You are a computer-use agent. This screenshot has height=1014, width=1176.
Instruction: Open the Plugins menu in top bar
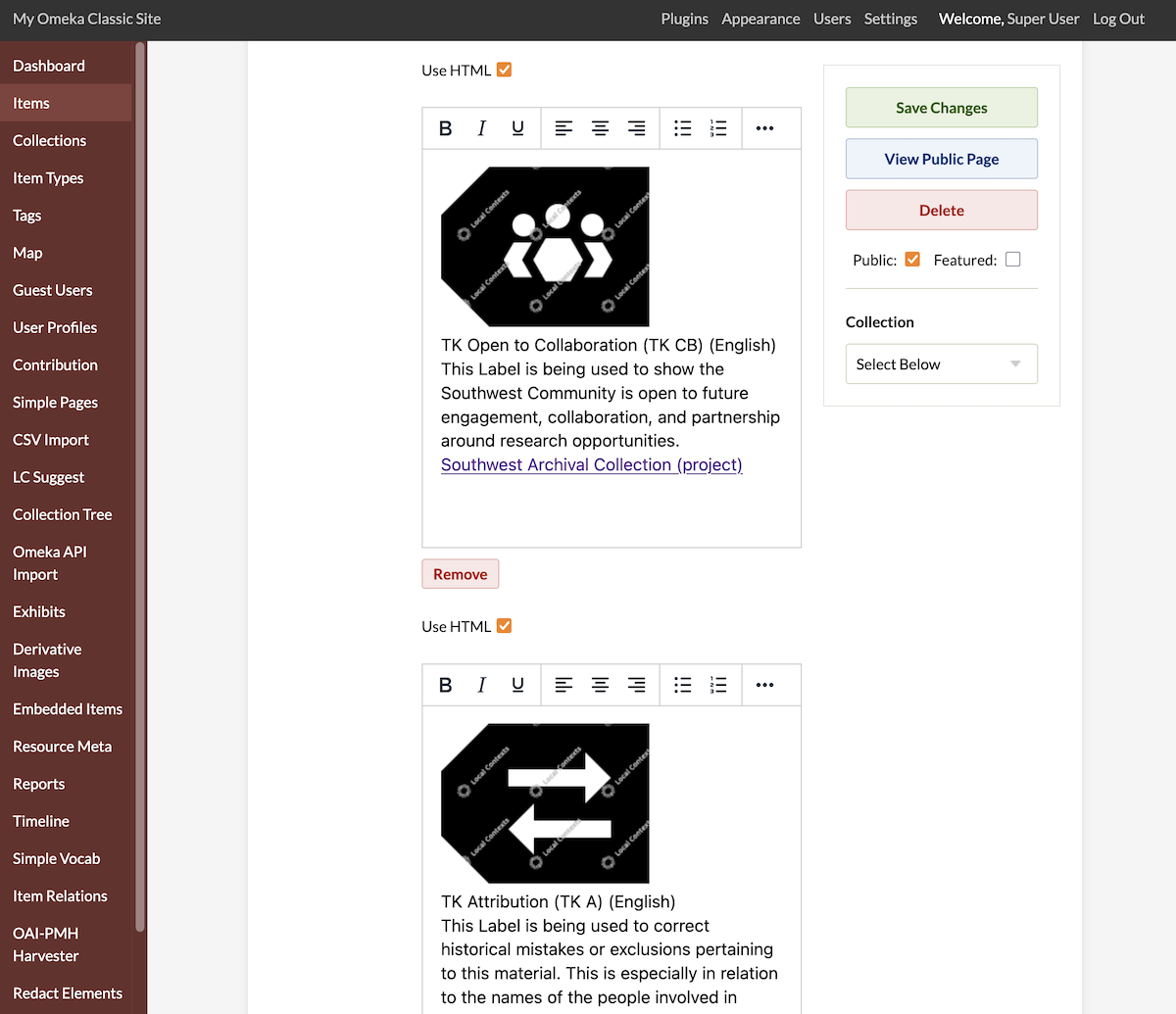click(x=684, y=19)
